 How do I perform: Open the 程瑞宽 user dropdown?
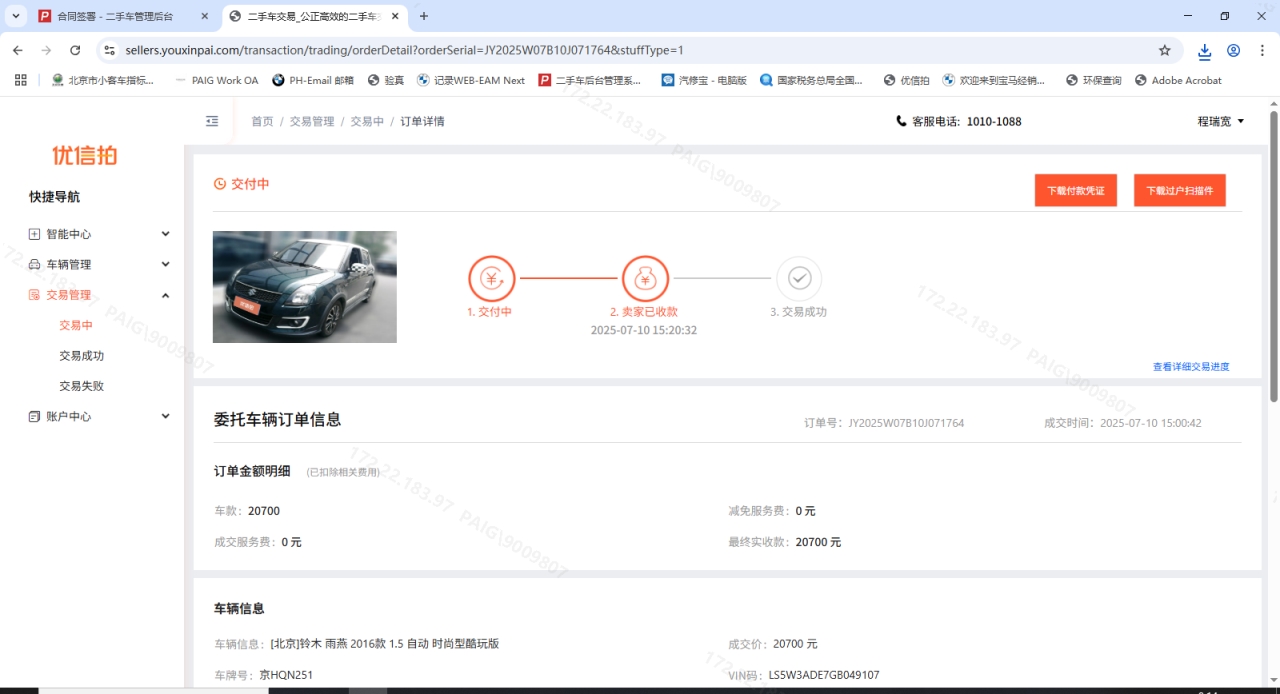tap(1221, 121)
